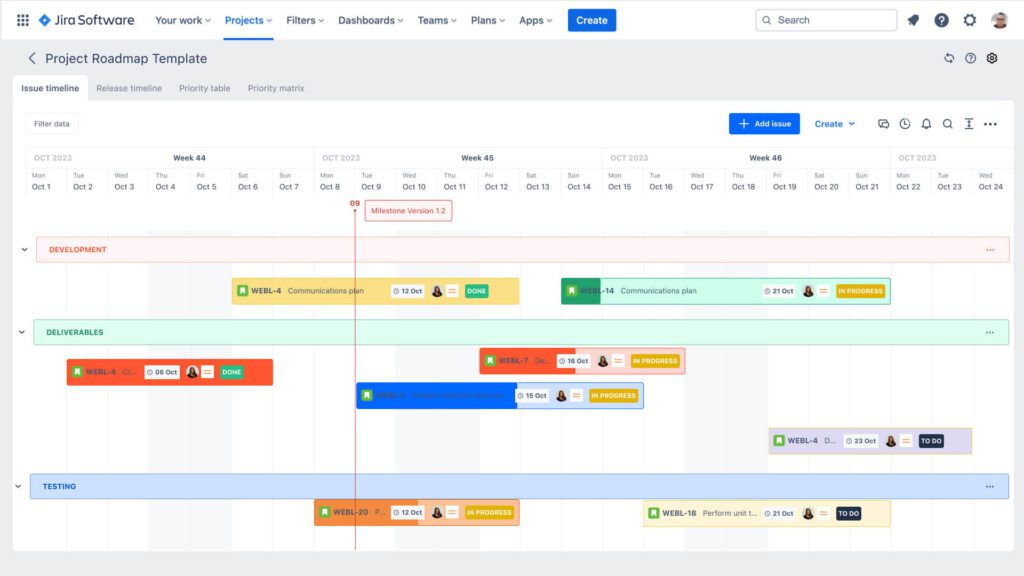Open the help icon in the top navigation bar

tap(941, 20)
